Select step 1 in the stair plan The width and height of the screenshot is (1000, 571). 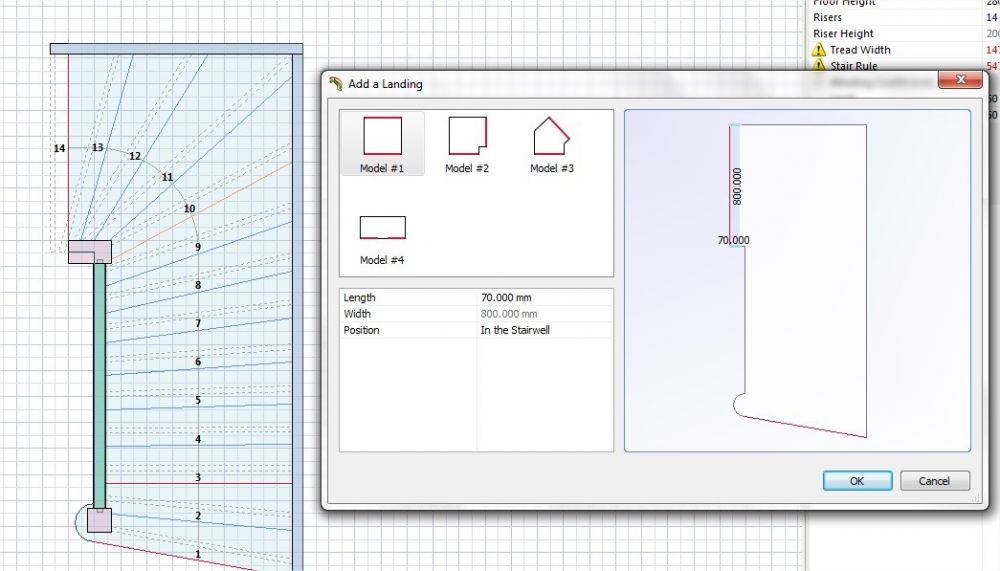point(198,554)
